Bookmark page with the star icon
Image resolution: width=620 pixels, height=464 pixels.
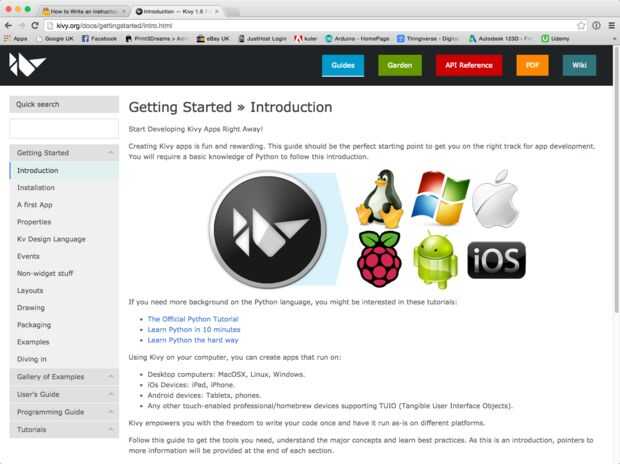click(x=581, y=26)
